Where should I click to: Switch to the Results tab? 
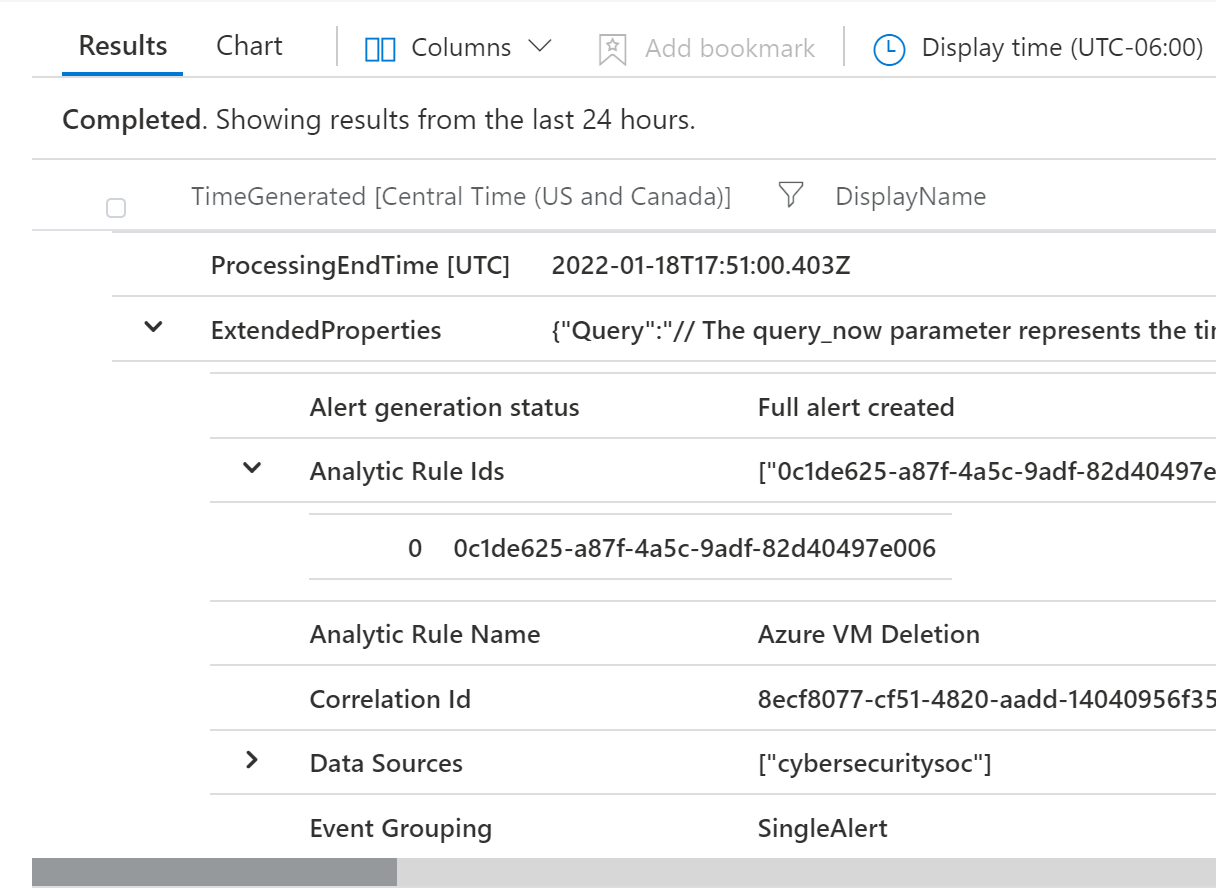123,46
